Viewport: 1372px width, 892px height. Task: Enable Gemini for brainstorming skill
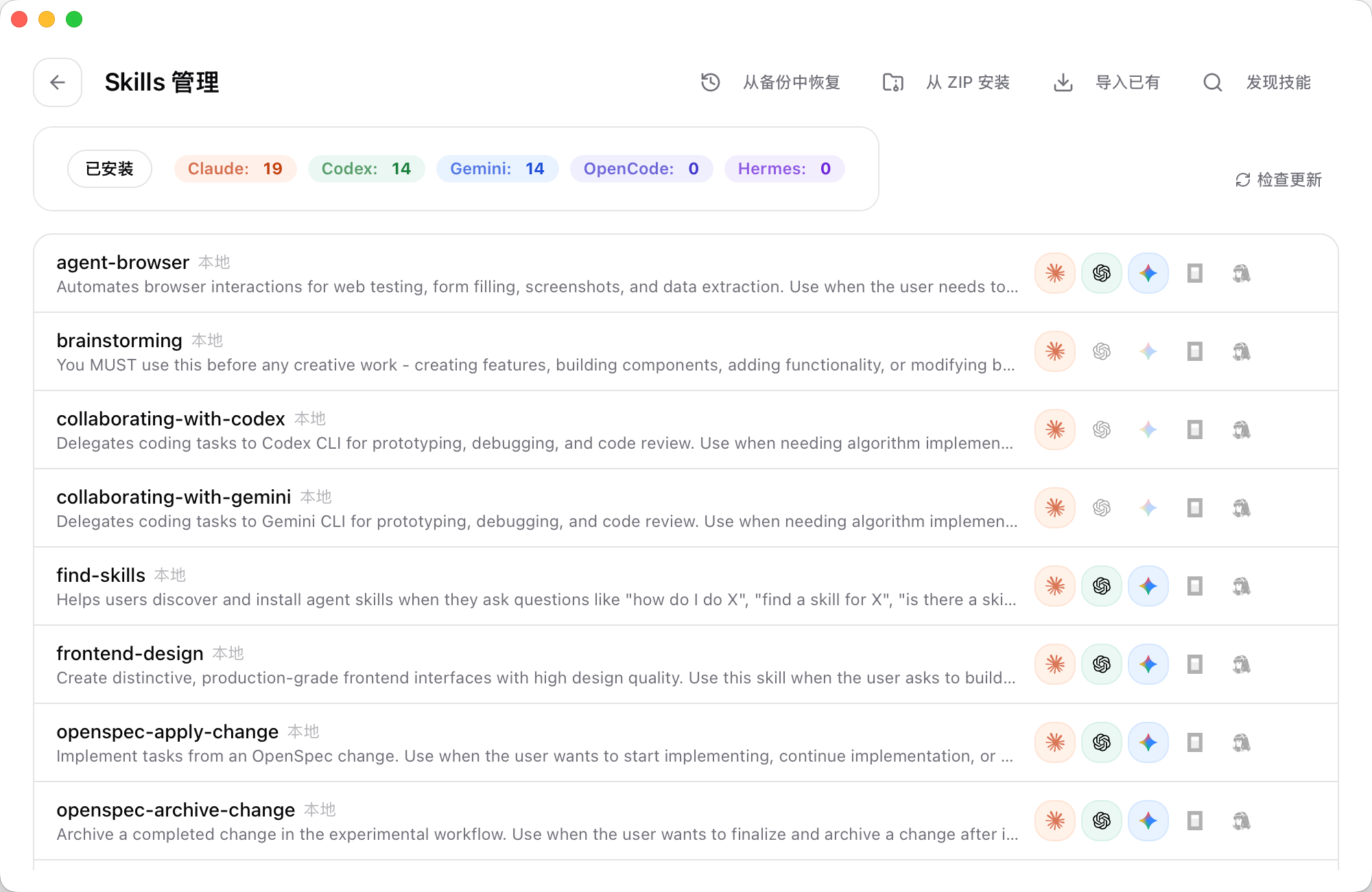[x=1148, y=351]
